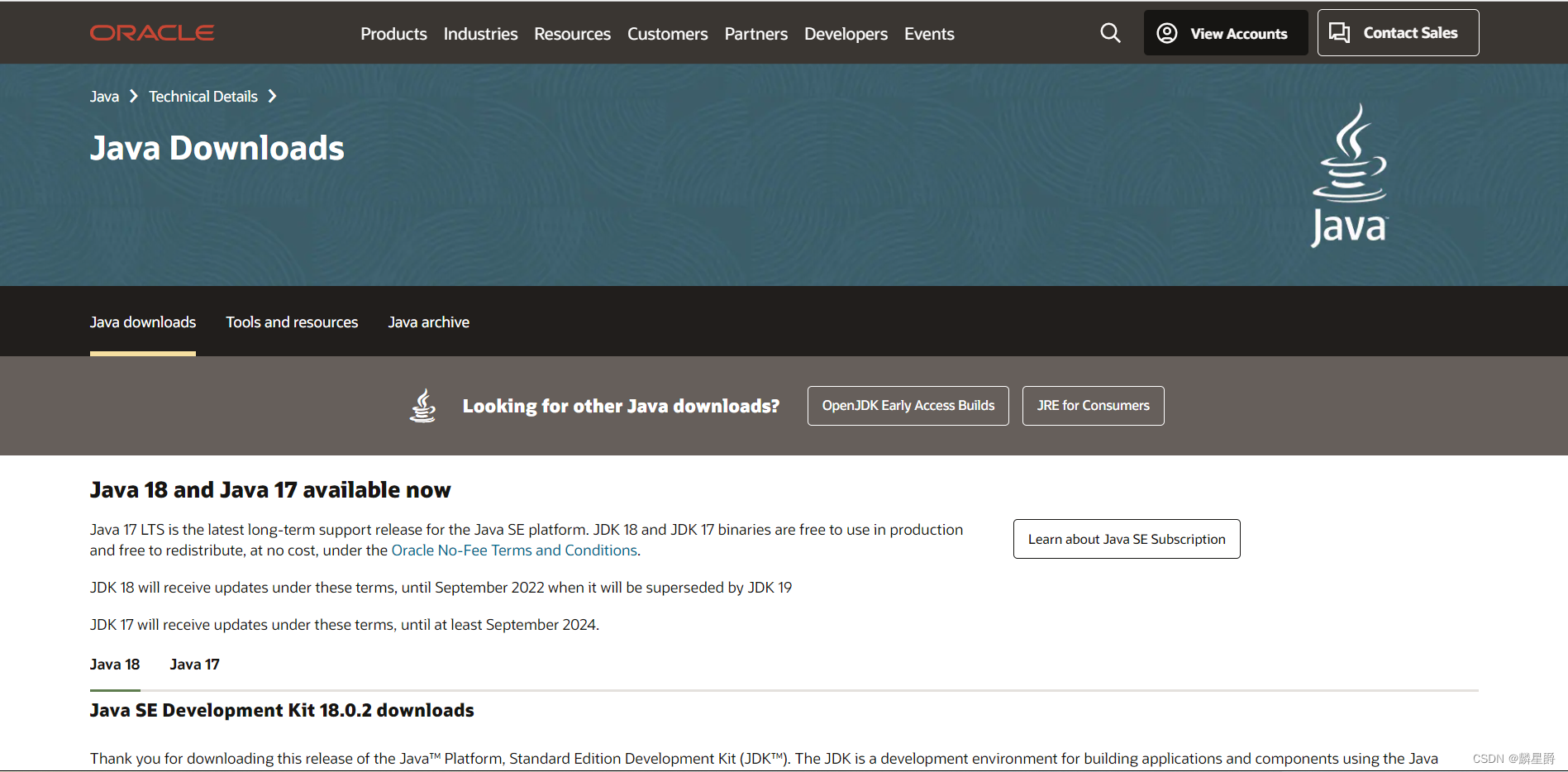This screenshot has width=1568, height=772.
Task: Click the Oracle logo
Action: tap(152, 33)
